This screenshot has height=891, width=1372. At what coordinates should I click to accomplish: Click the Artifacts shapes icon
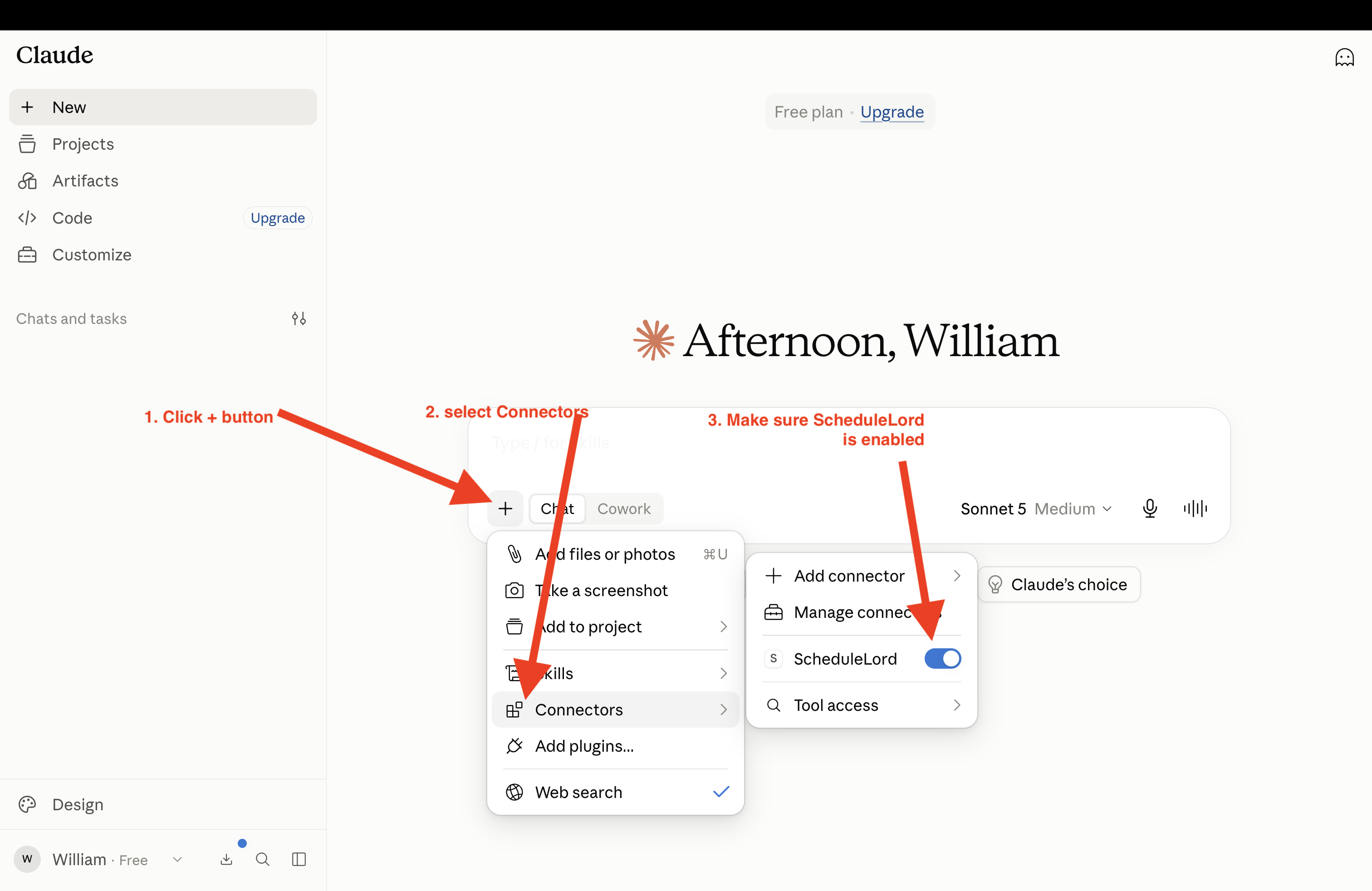27,181
